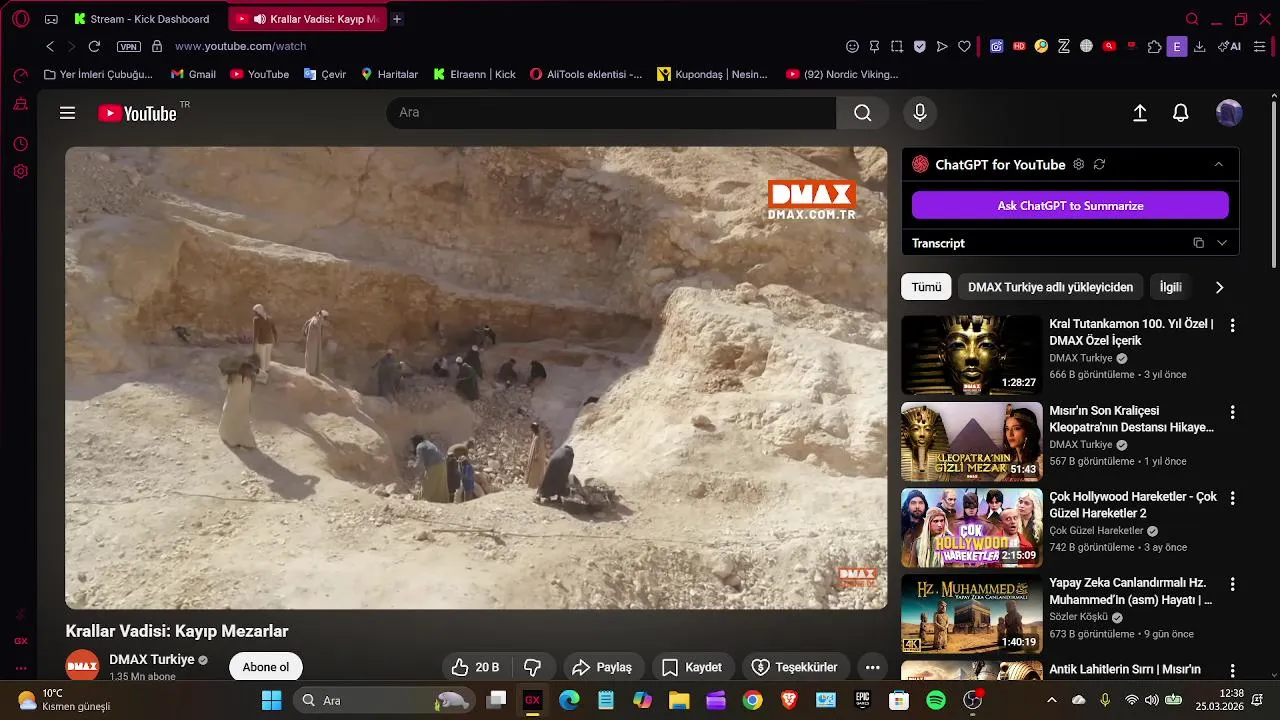Image resolution: width=1280 pixels, height=720 pixels.
Task: Click the Kaydet save button
Action: [692, 667]
